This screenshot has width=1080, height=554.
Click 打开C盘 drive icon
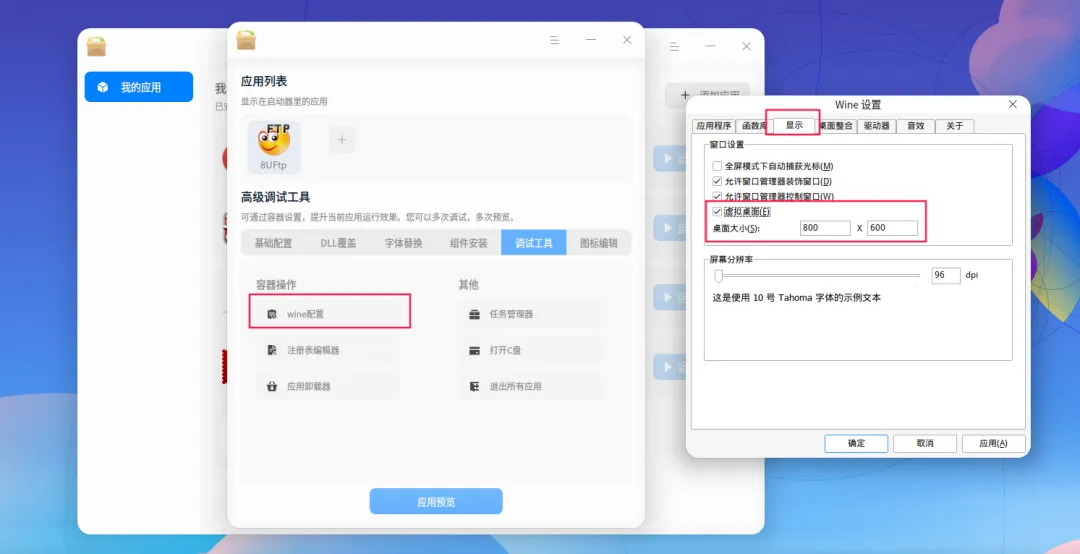(x=475, y=350)
